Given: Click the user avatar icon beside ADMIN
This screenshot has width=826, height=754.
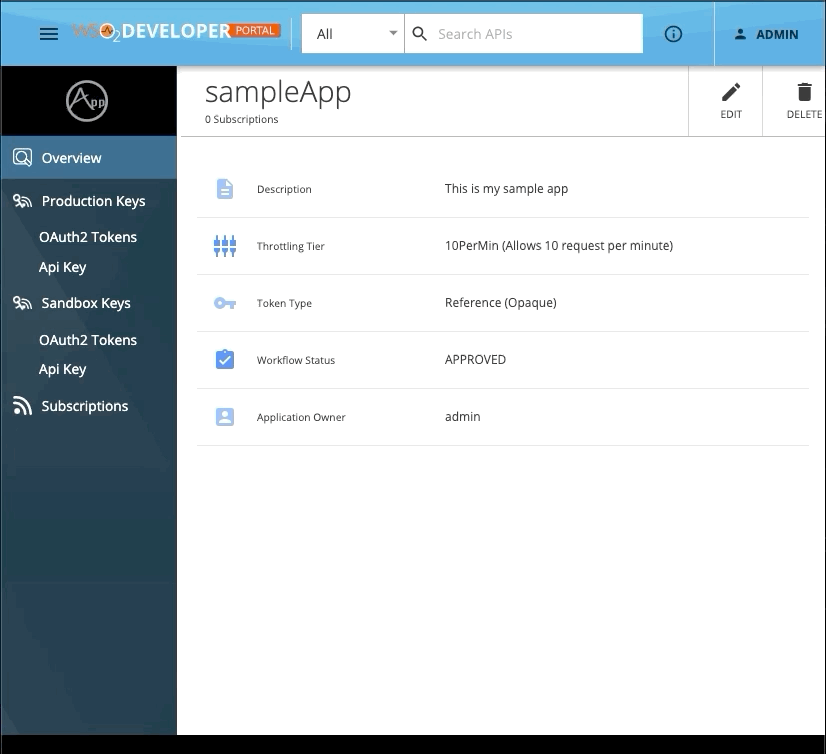Looking at the screenshot, I should point(740,34).
